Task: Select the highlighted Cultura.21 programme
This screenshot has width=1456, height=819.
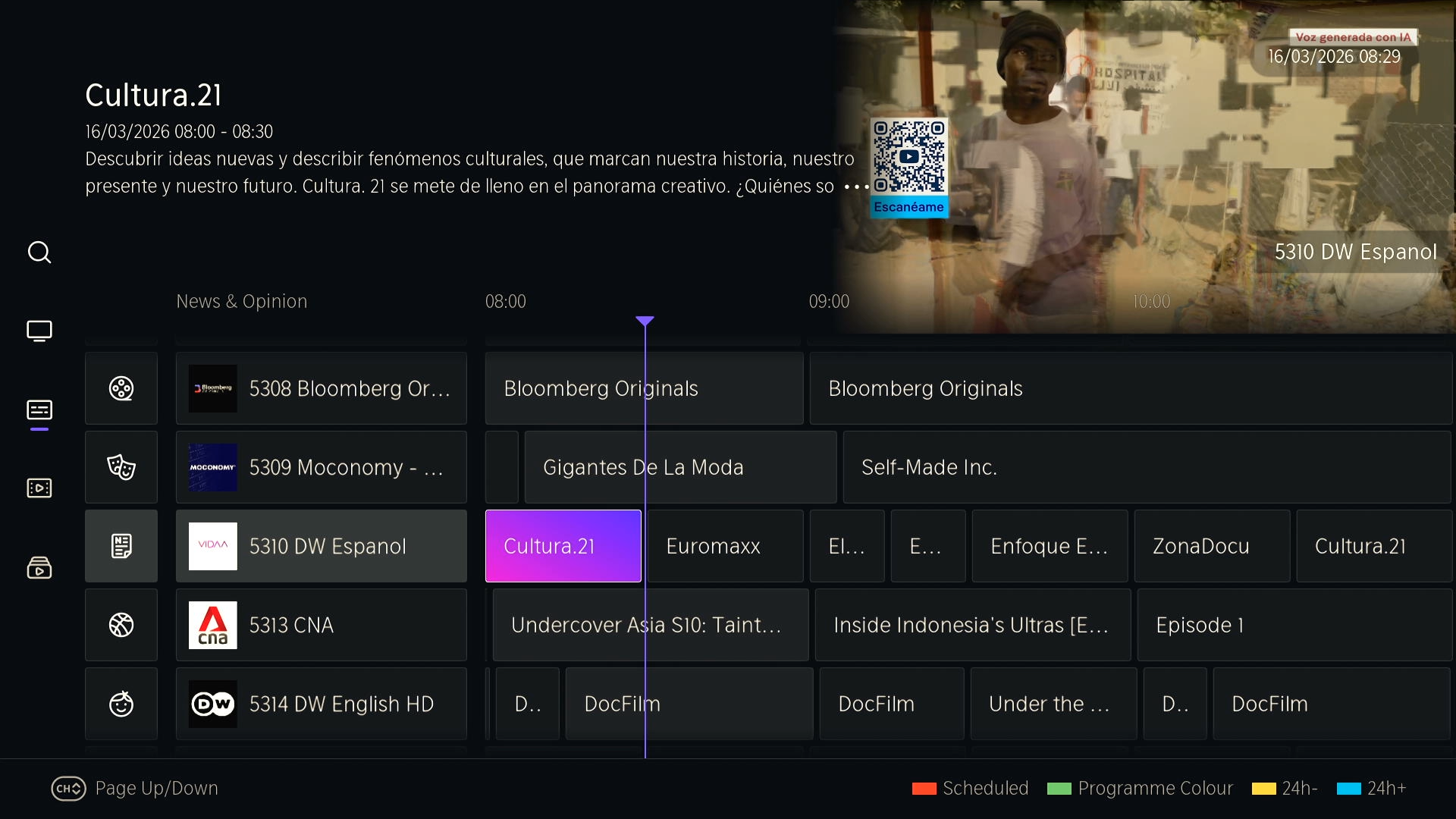Action: [563, 546]
